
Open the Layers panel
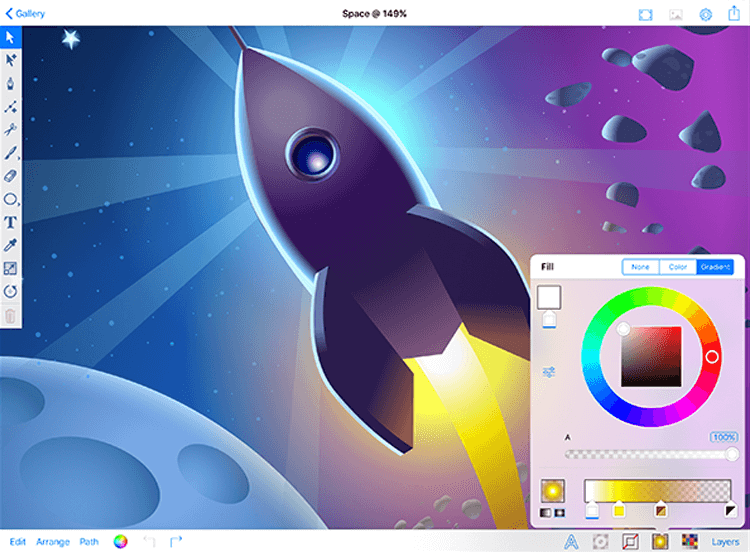(x=725, y=542)
